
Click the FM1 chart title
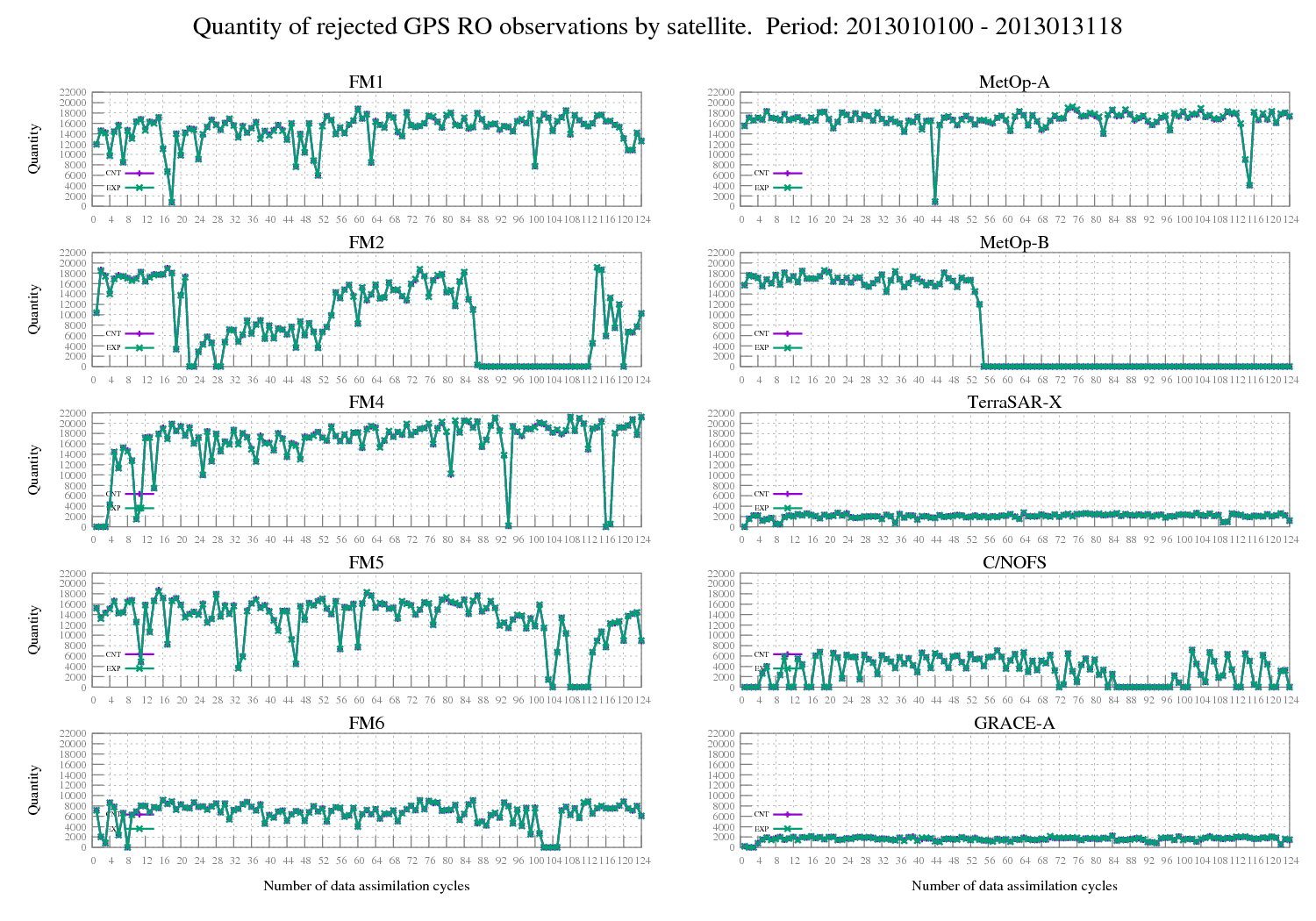coord(366,82)
